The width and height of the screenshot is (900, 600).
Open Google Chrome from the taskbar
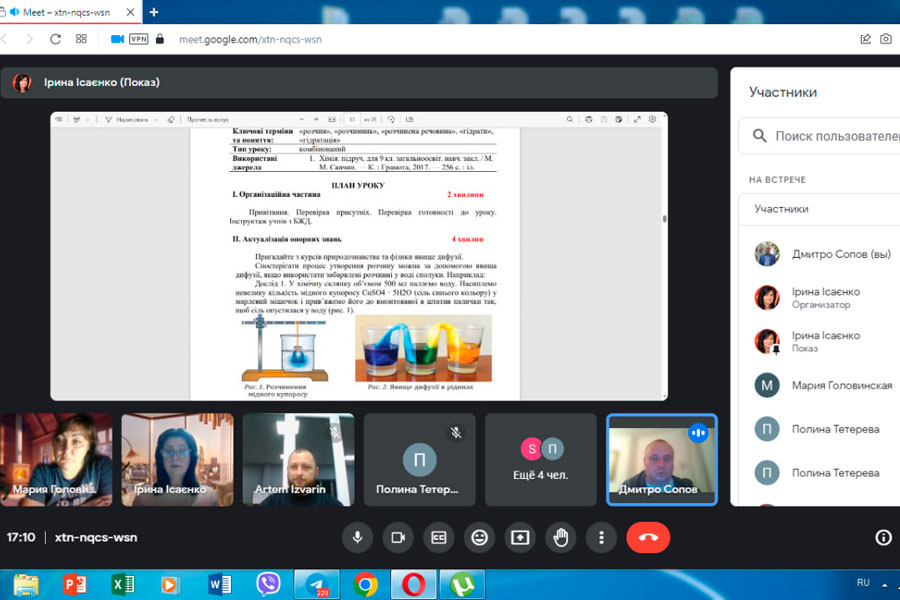click(365, 585)
